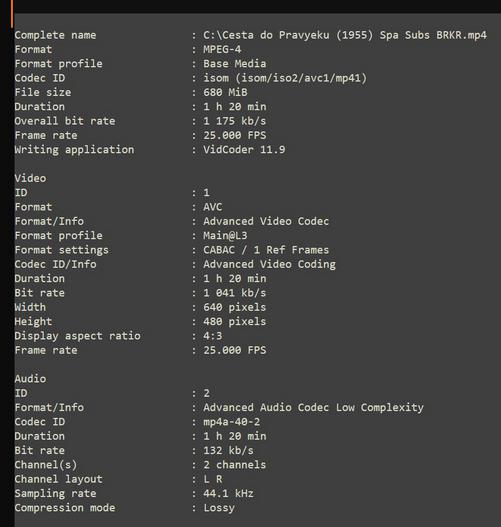Image resolution: width=501 pixels, height=527 pixels.
Task: Click the Channel layout L R value
Action: pos(213,479)
